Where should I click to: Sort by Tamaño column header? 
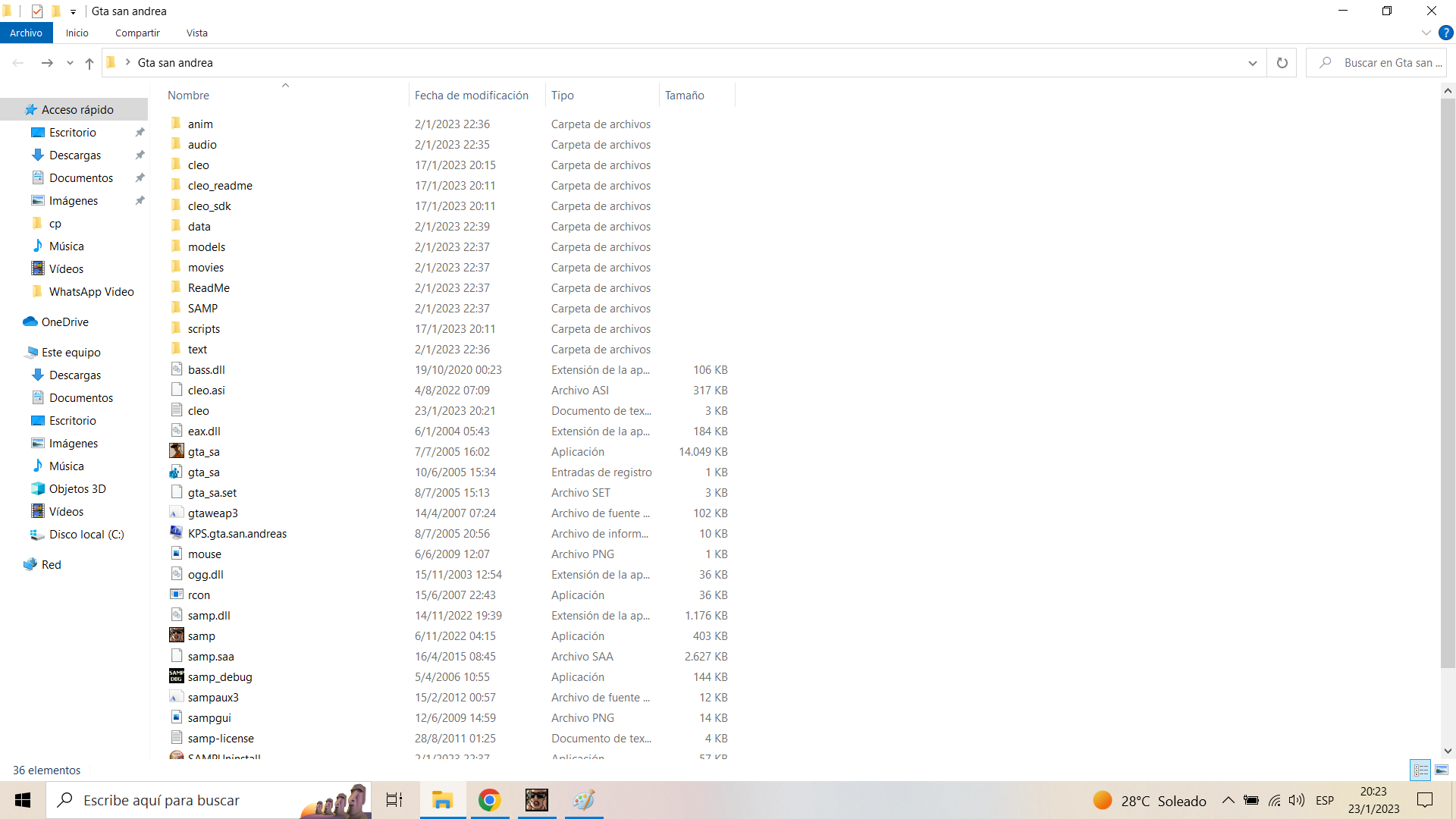pyautogui.click(x=697, y=95)
